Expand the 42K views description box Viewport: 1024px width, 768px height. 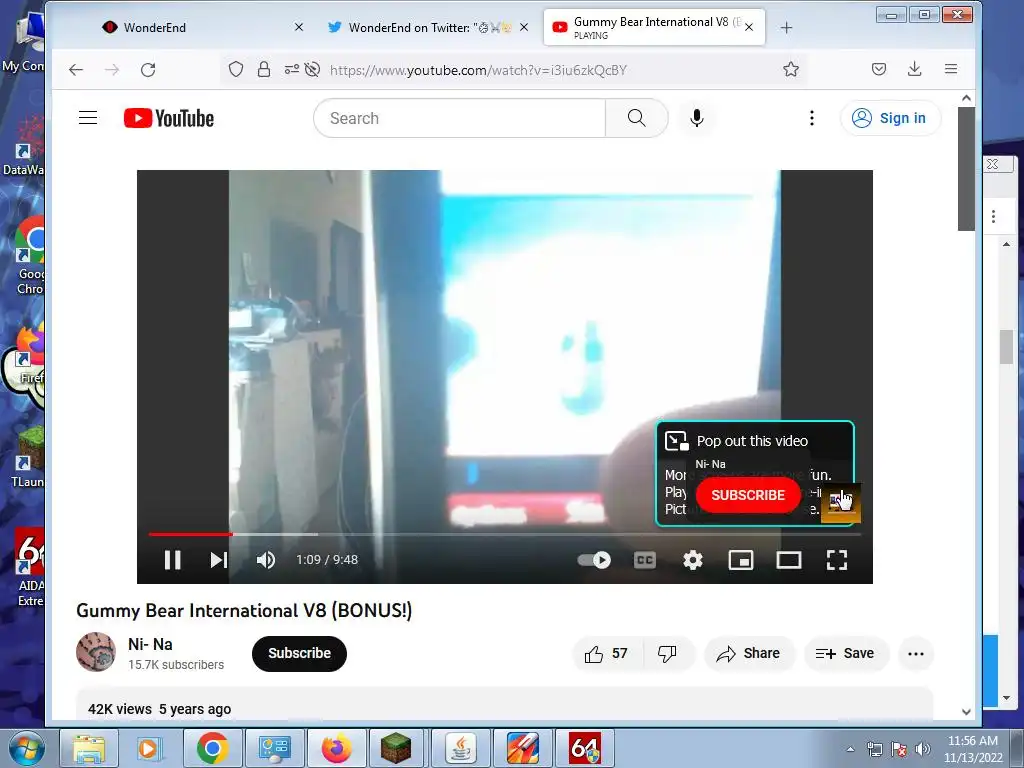pyautogui.click(x=504, y=705)
